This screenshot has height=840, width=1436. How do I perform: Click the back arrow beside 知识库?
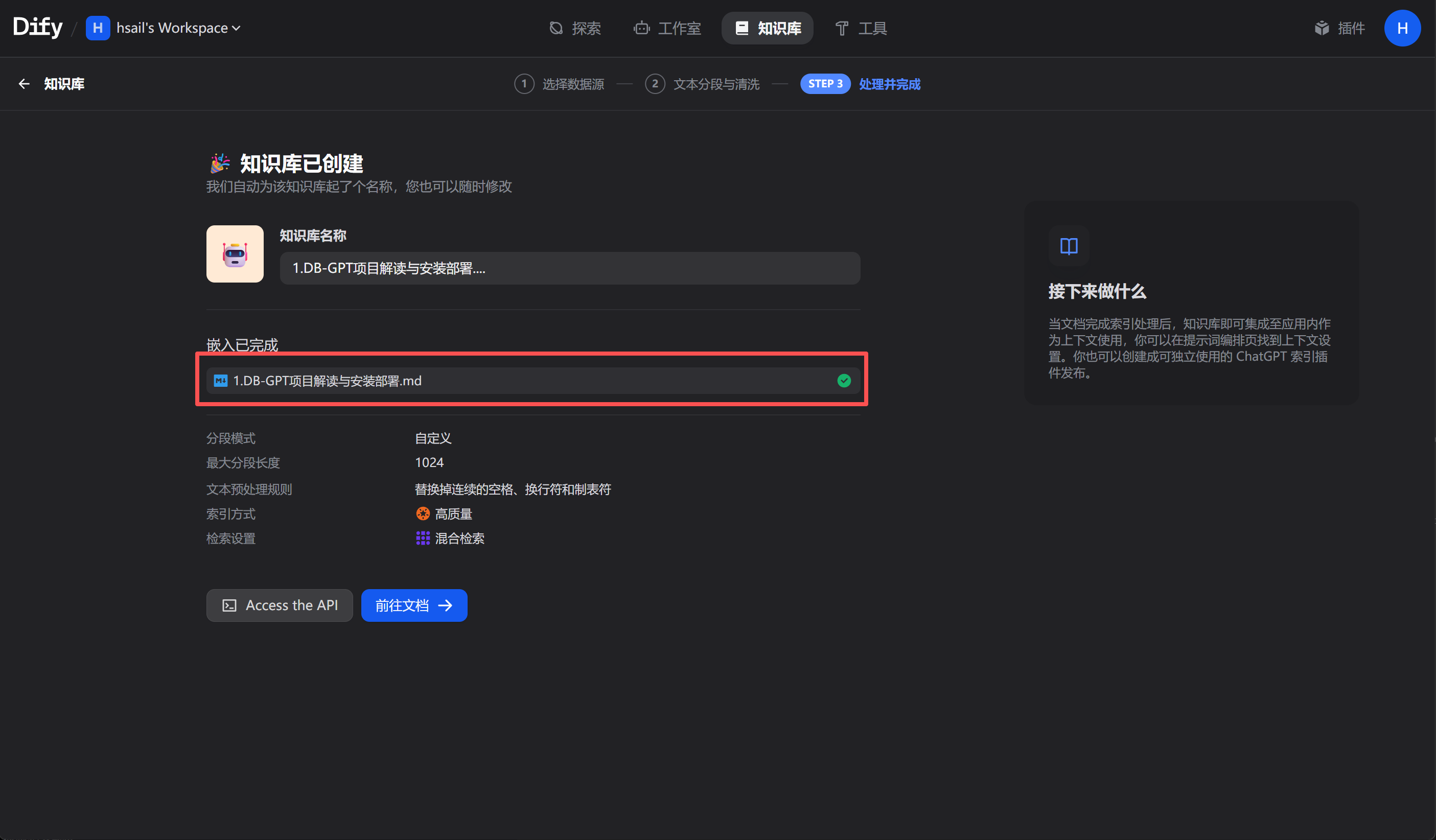coord(24,84)
